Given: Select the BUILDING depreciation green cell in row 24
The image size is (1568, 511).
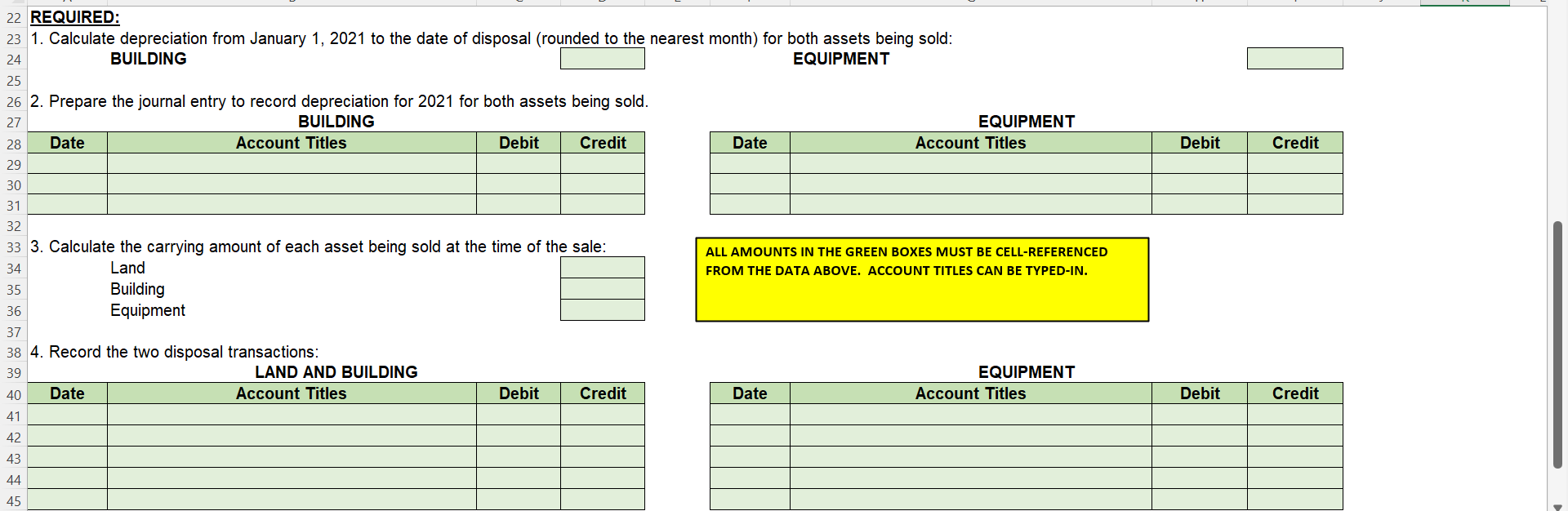Looking at the screenshot, I should [x=602, y=59].
